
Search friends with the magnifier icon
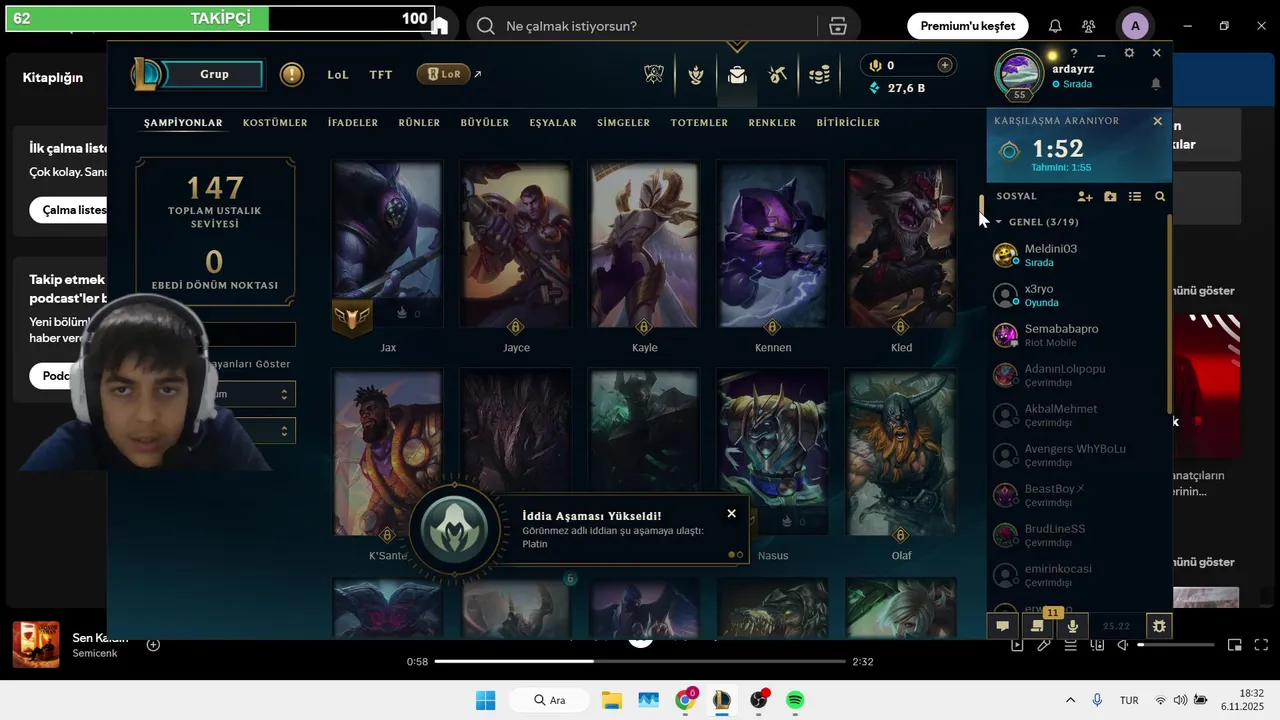(x=1160, y=197)
